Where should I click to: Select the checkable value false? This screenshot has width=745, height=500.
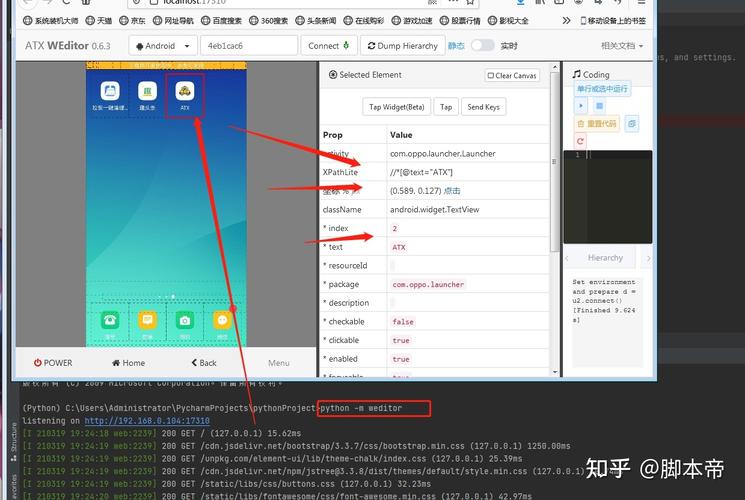403,322
